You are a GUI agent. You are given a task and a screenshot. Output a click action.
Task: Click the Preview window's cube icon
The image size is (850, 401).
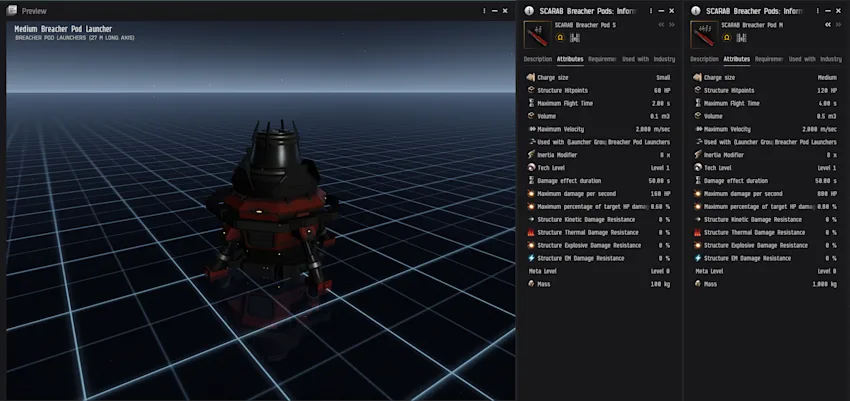pyautogui.click(x=11, y=10)
